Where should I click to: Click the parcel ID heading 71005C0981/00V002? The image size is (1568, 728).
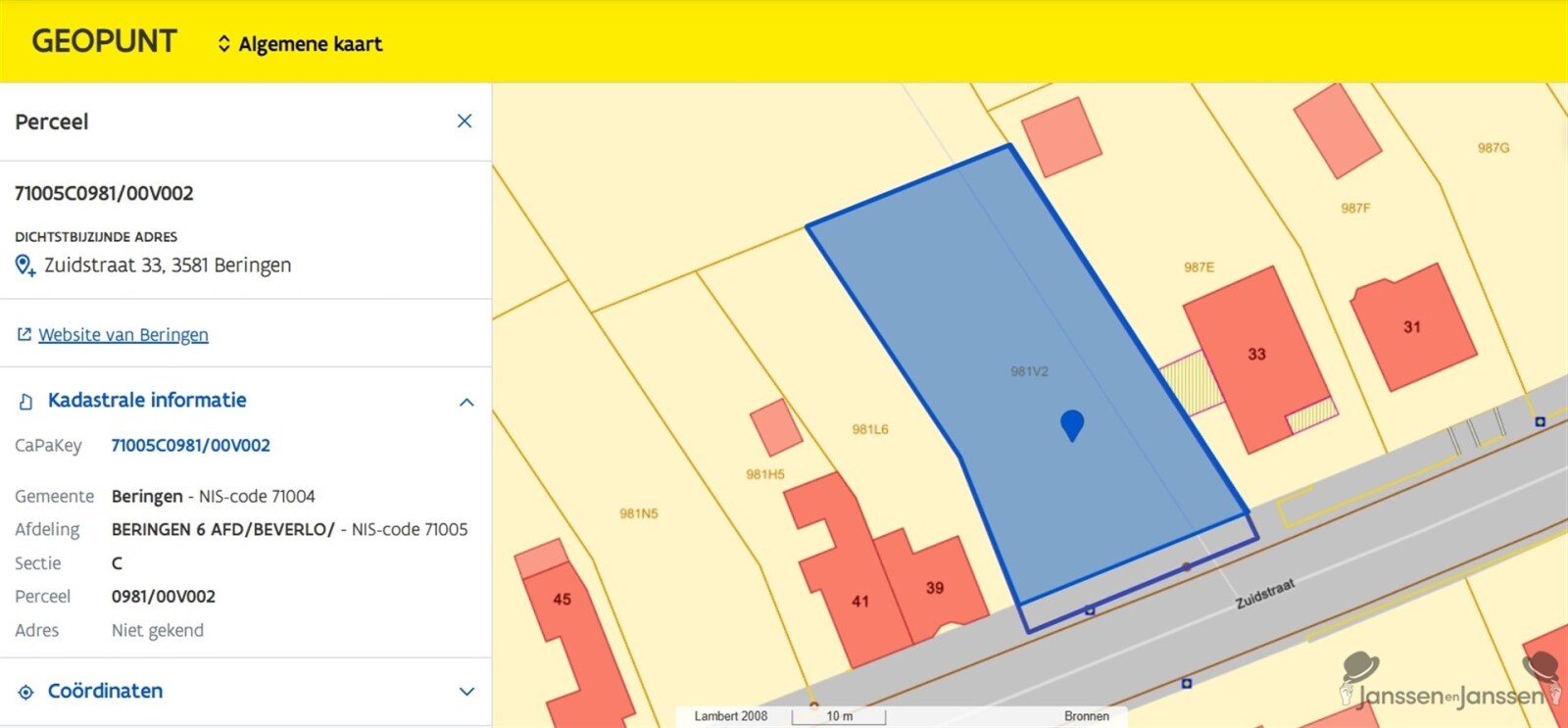104,193
